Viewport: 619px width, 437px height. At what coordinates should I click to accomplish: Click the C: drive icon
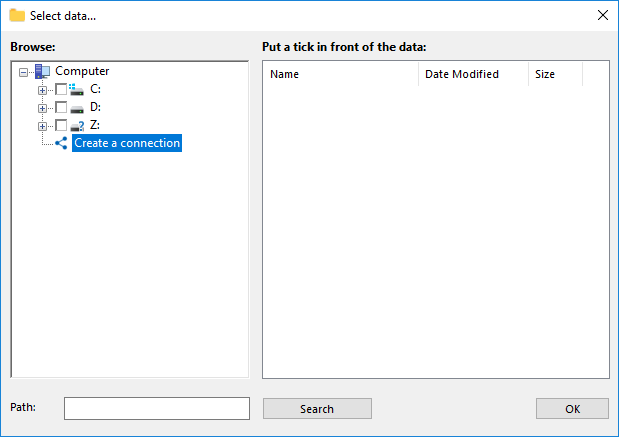point(77,89)
